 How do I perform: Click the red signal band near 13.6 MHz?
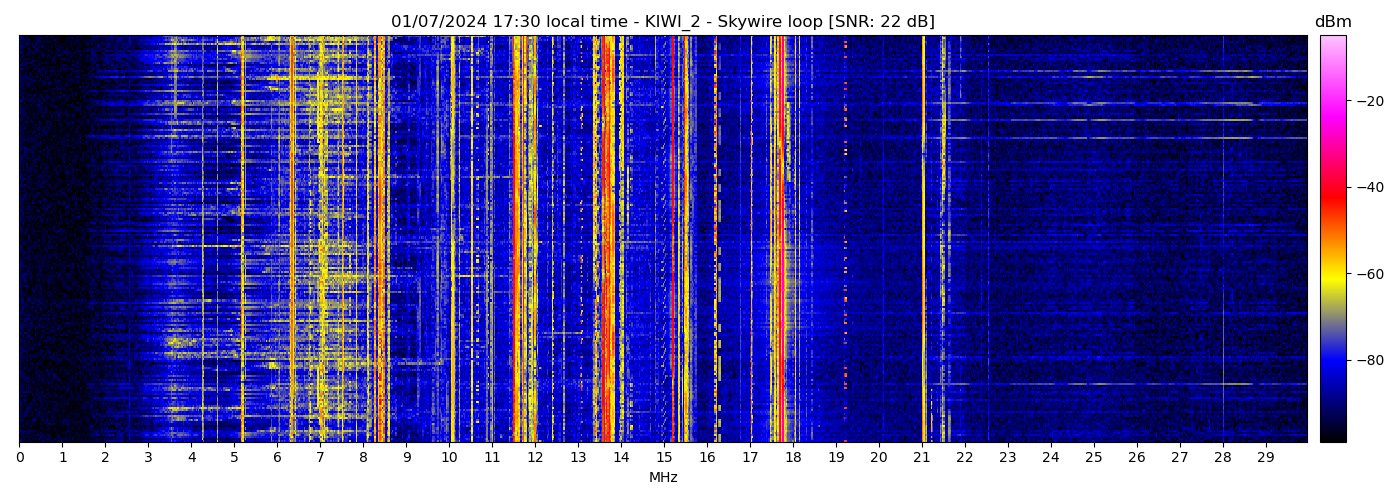[605, 240]
